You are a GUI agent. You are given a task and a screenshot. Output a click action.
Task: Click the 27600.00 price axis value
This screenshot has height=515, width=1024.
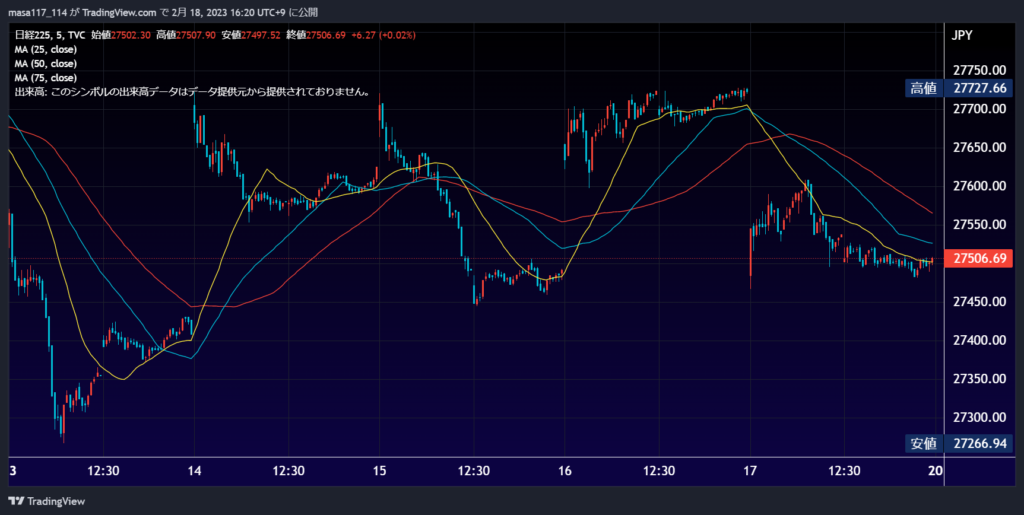pyautogui.click(x=980, y=186)
